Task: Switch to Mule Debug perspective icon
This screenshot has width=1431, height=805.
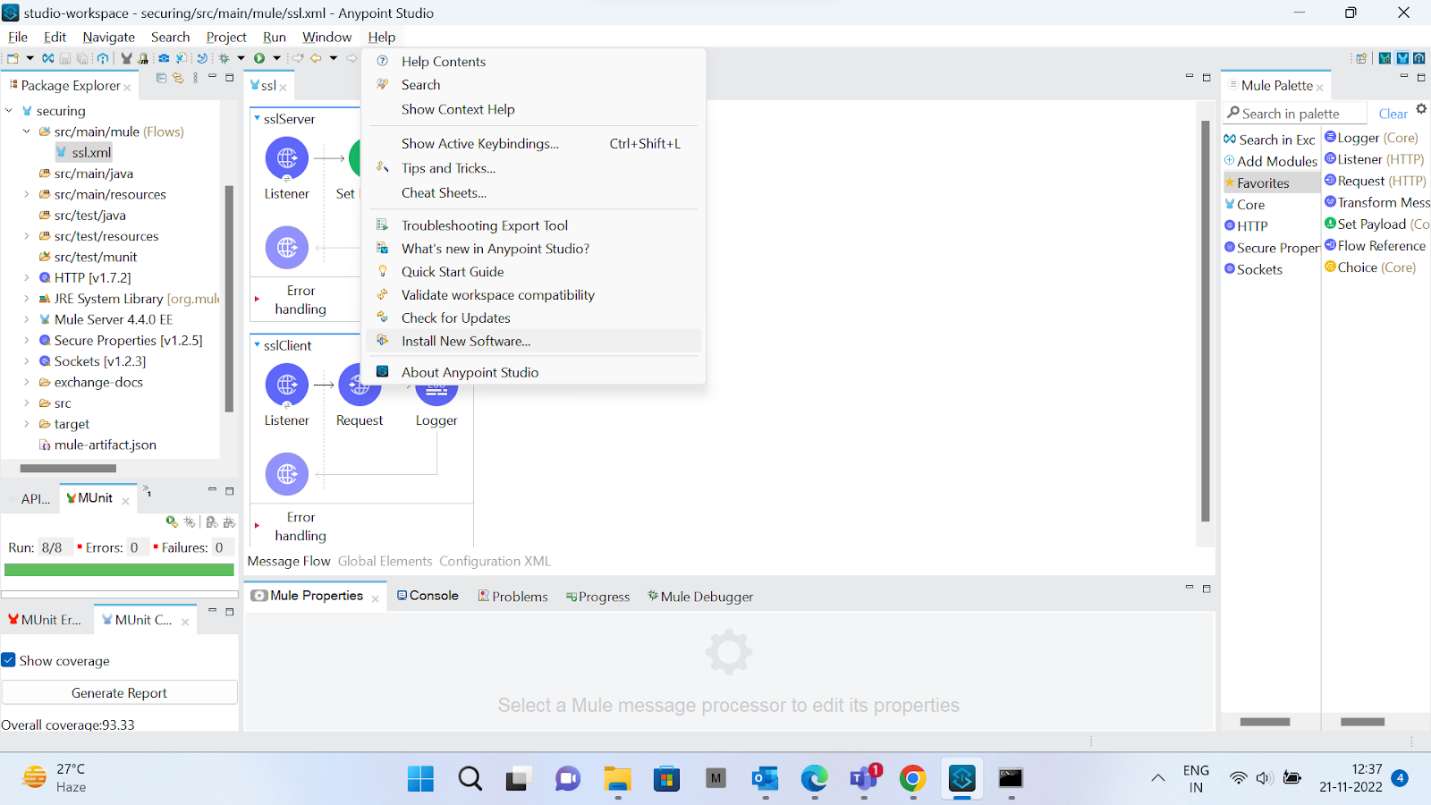Action: click(x=1385, y=58)
